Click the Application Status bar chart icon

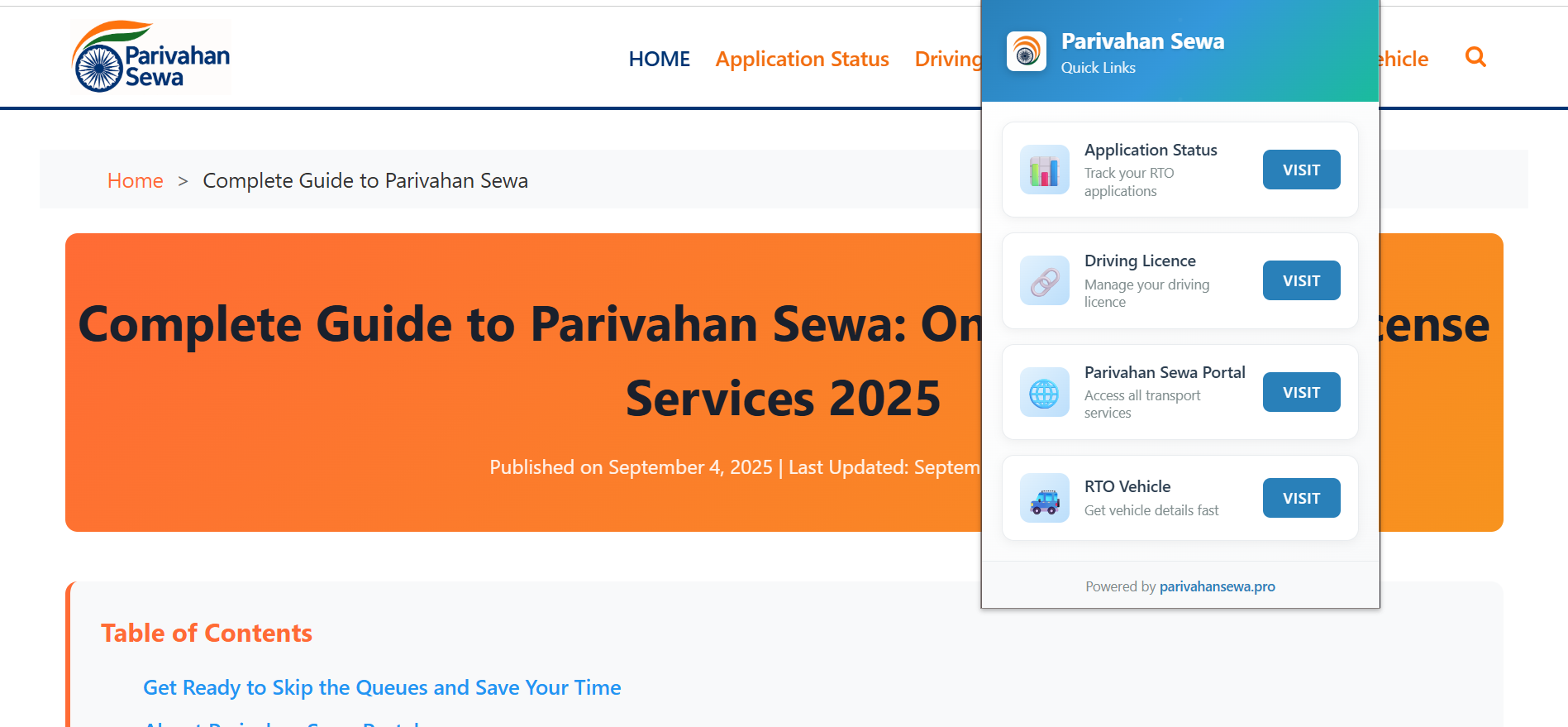coord(1044,170)
